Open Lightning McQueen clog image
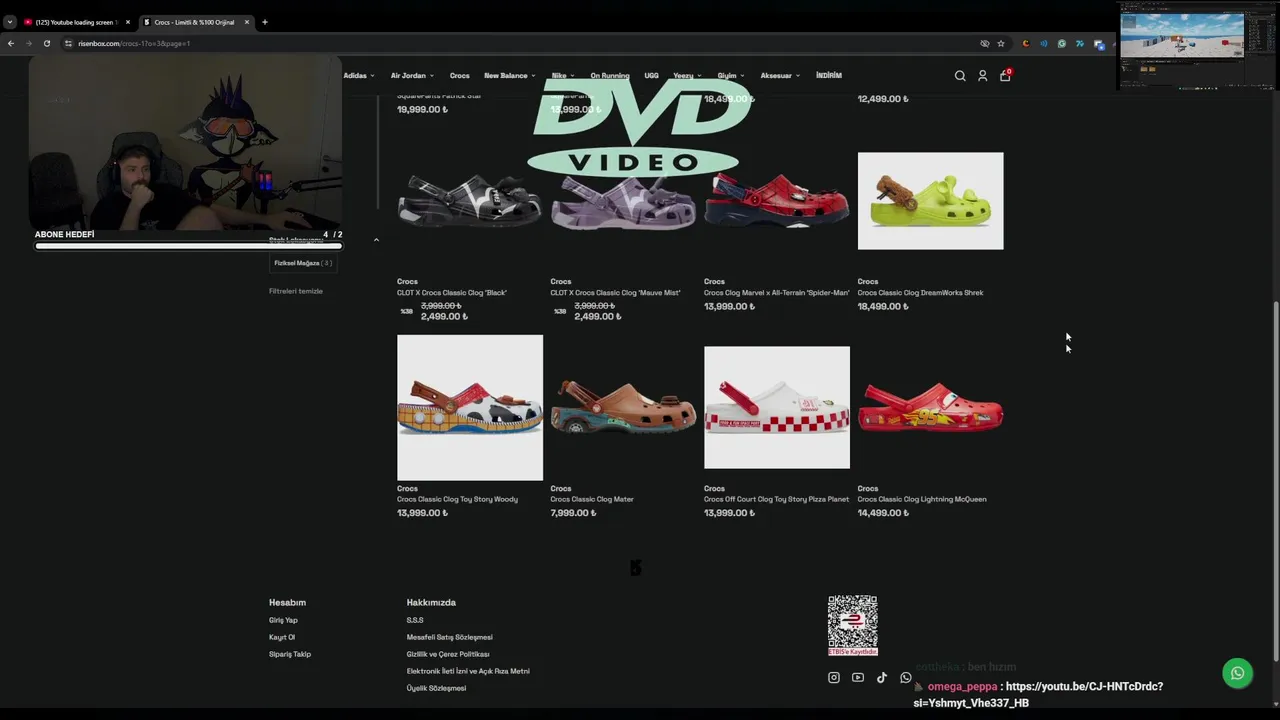The width and height of the screenshot is (1280, 720). click(931, 408)
